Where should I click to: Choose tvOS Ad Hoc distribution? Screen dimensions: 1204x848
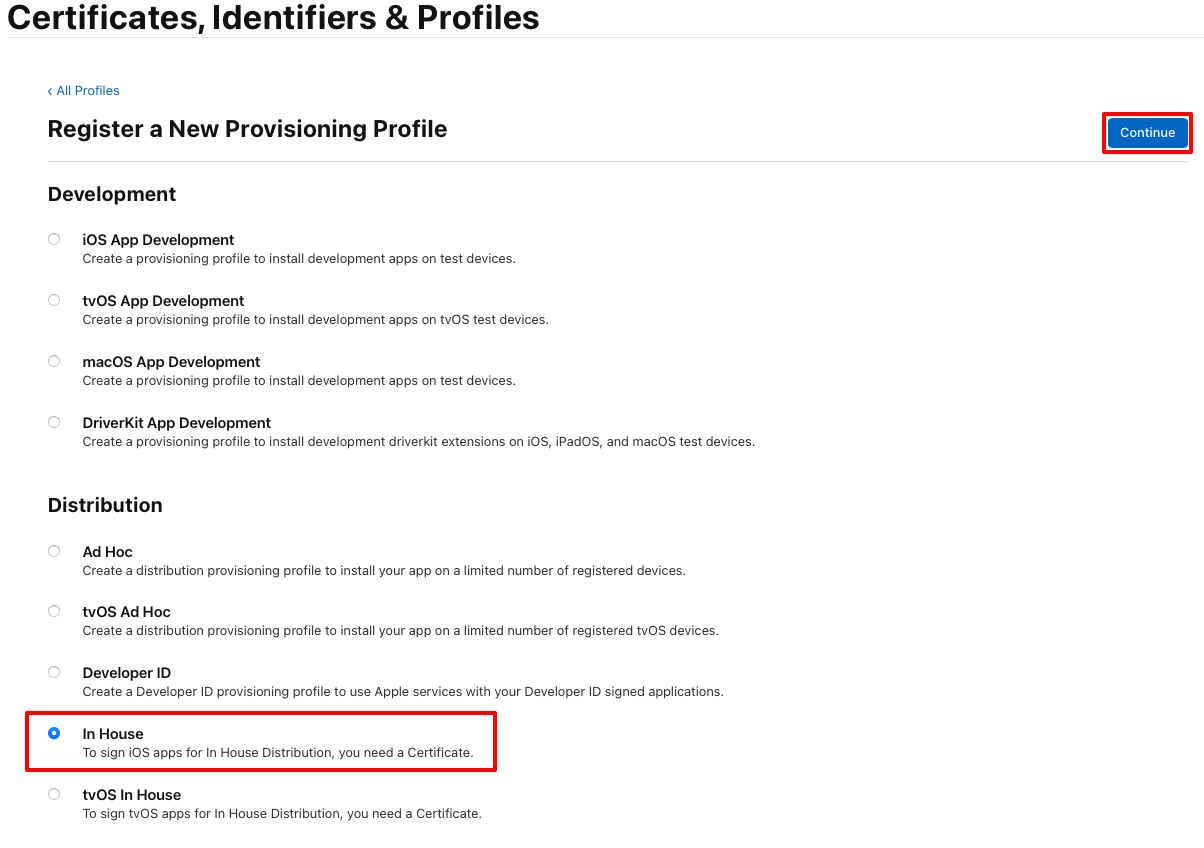tap(54, 611)
